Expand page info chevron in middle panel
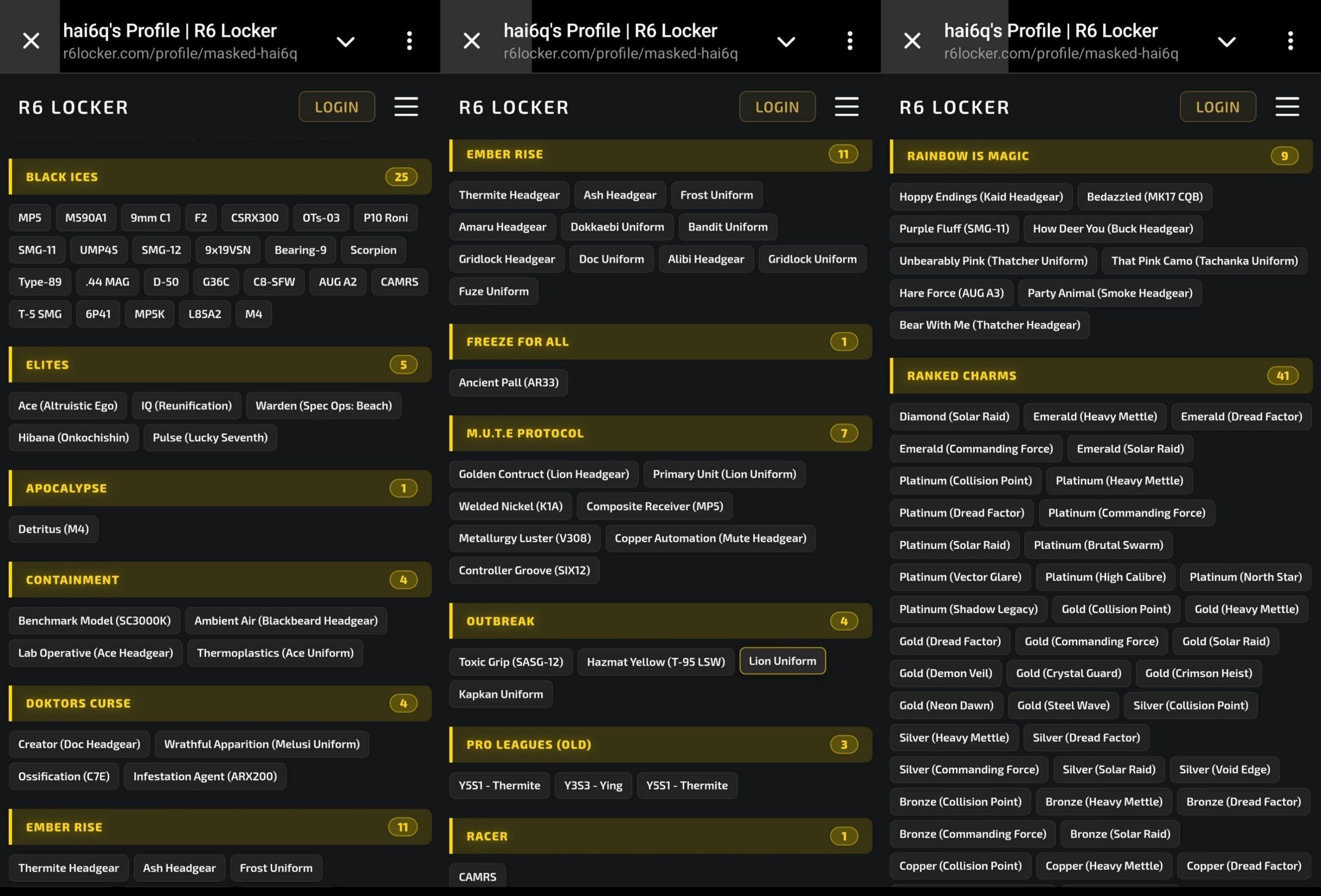Viewport: 1321px width, 896px height. pyautogui.click(x=786, y=41)
